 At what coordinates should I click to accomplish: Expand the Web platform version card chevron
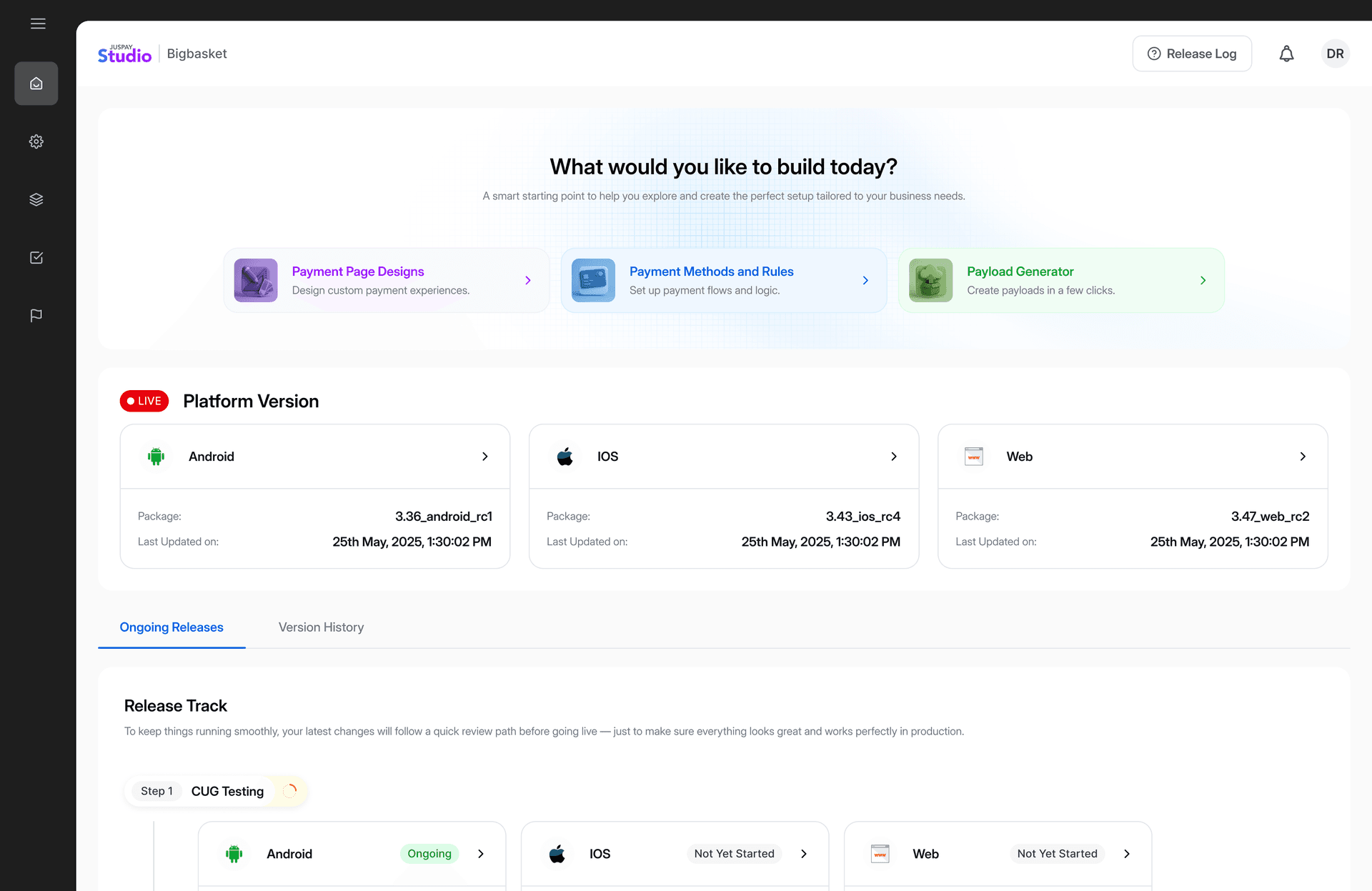(x=1302, y=457)
